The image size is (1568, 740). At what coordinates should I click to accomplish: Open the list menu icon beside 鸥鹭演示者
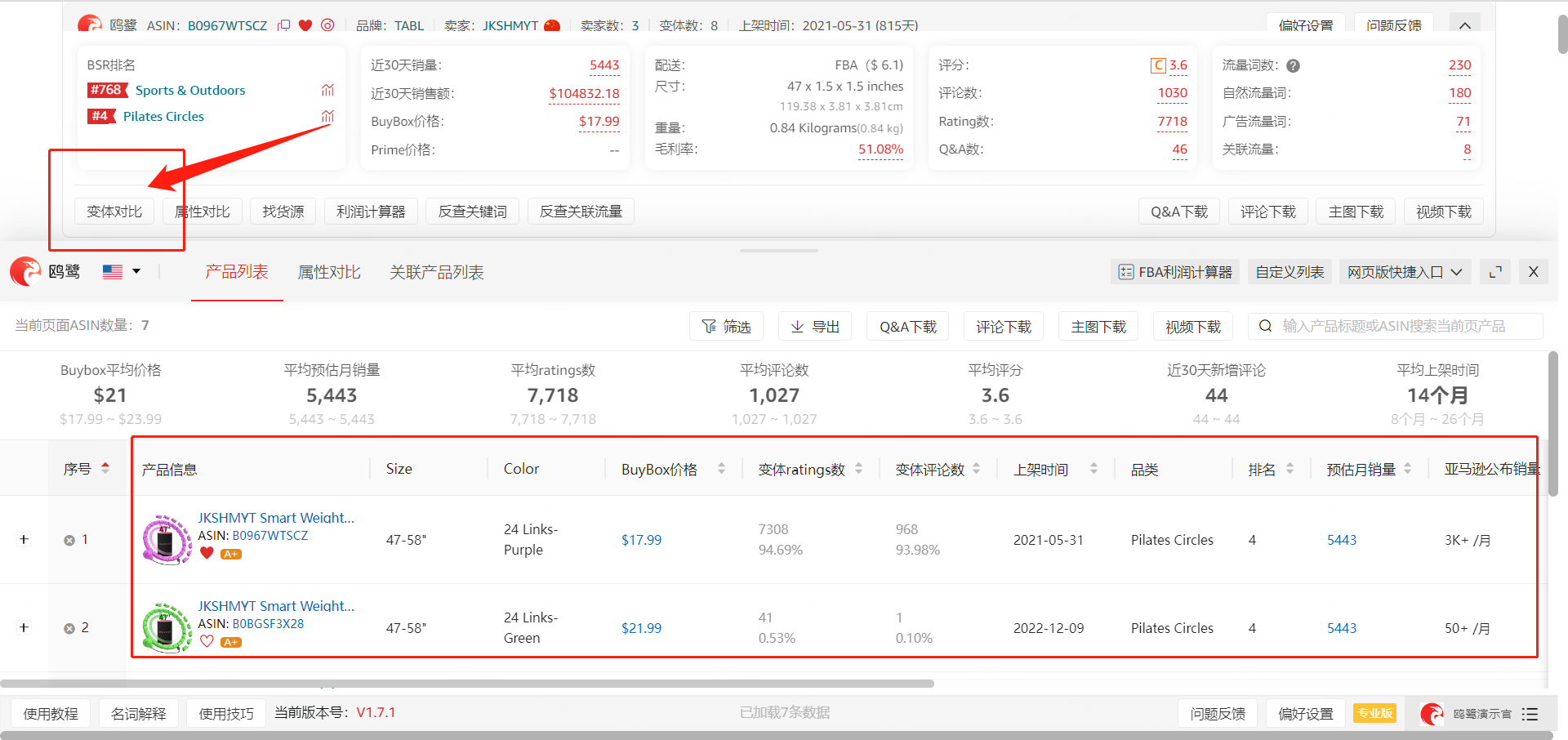pos(1530,714)
